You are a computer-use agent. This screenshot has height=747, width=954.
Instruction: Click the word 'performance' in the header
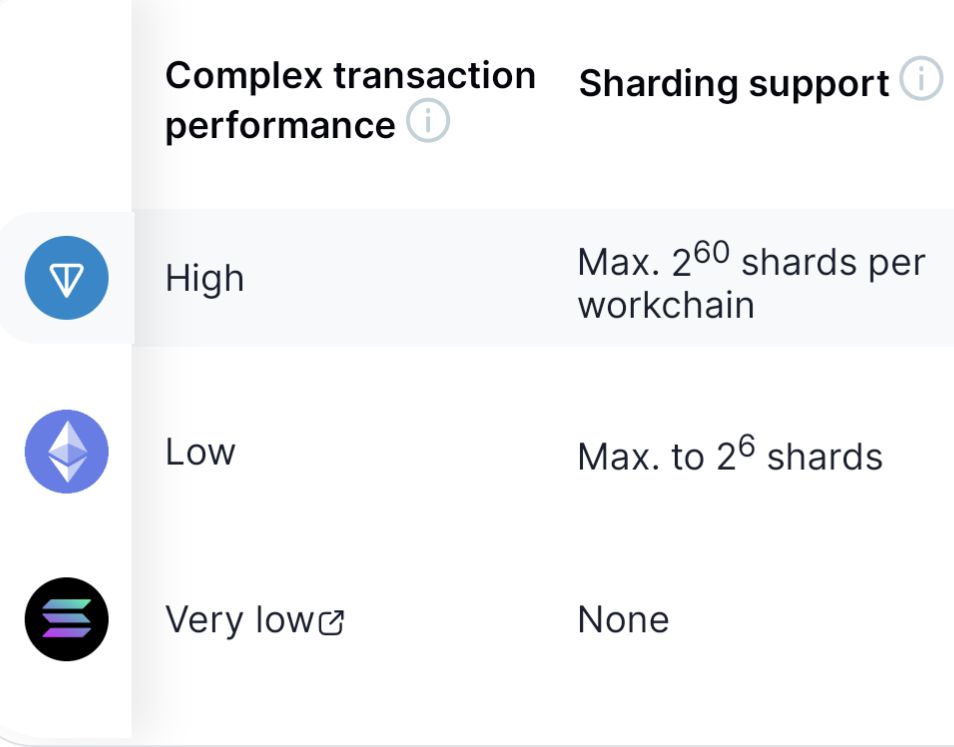coord(280,126)
